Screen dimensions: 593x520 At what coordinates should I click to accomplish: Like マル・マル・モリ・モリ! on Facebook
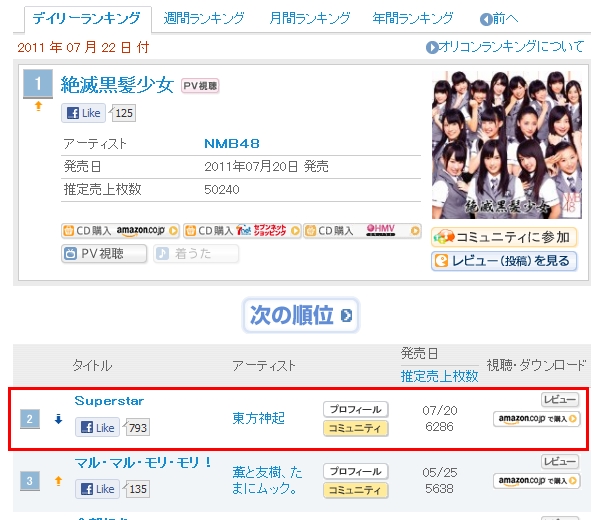97,489
